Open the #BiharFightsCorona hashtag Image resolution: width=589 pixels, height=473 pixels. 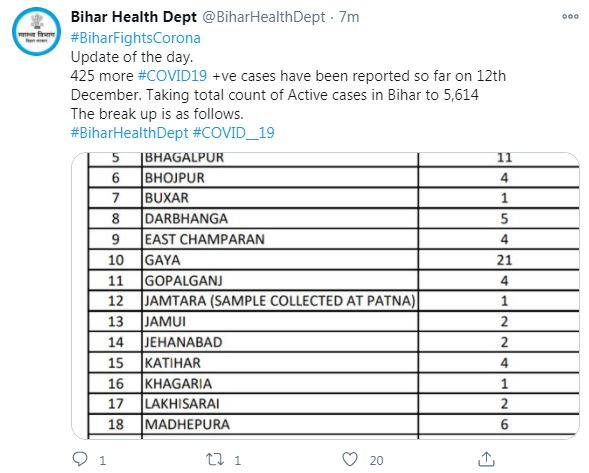coord(136,38)
